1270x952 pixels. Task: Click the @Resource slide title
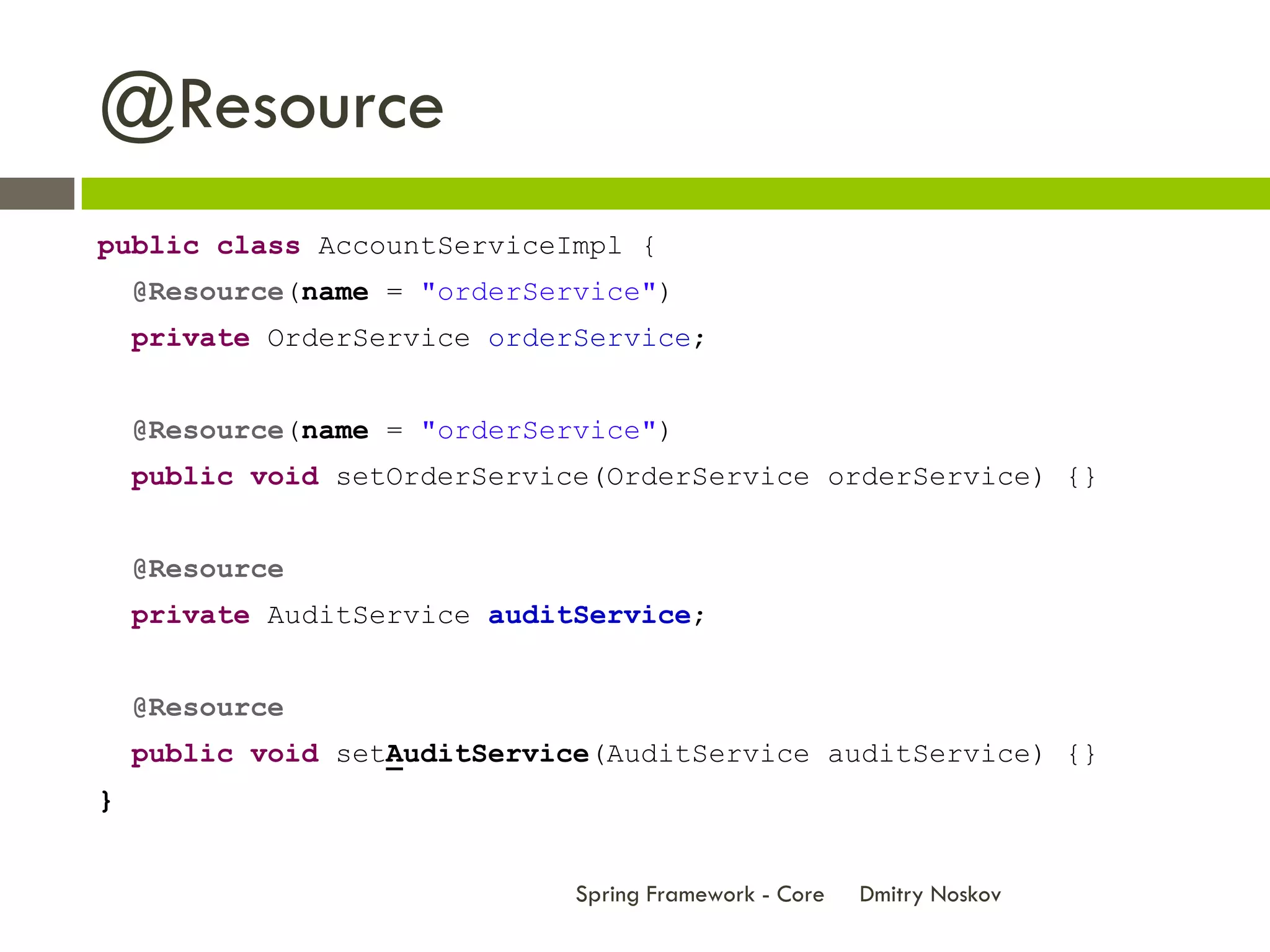click(x=272, y=107)
